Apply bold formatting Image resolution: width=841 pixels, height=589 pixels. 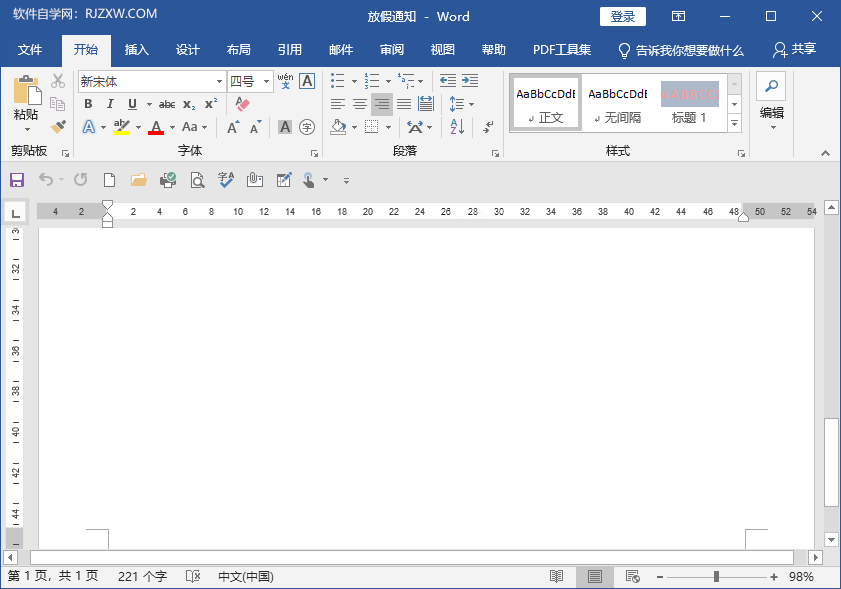(89, 103)
